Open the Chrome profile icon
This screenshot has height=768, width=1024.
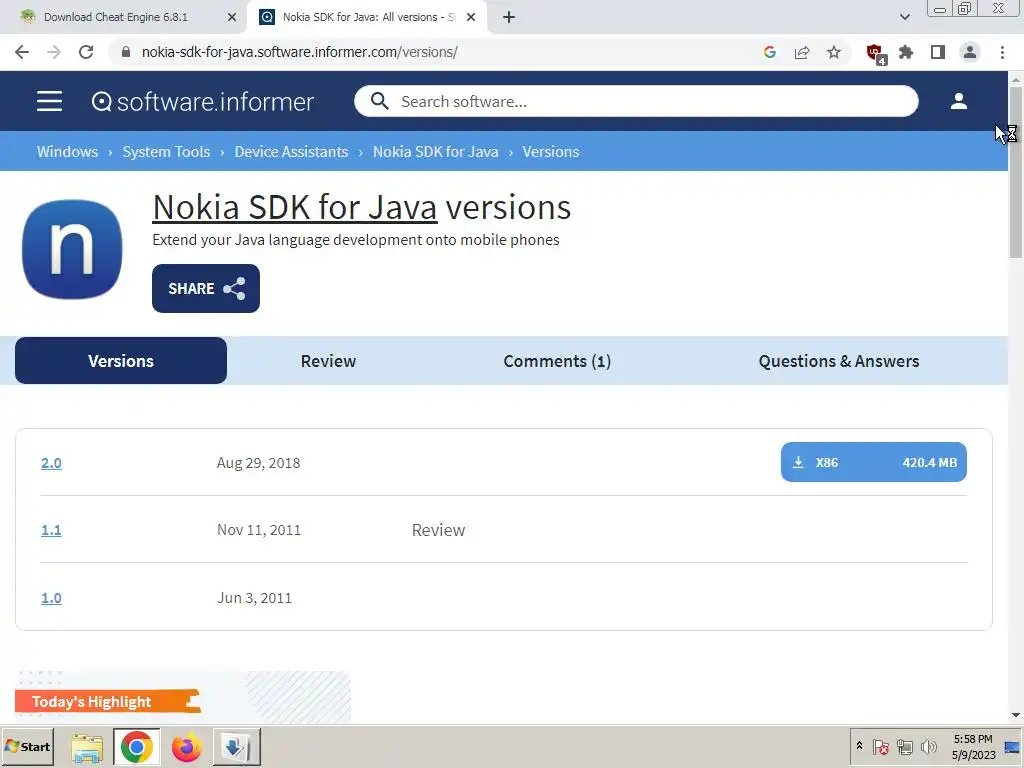[x=970, y=52]
